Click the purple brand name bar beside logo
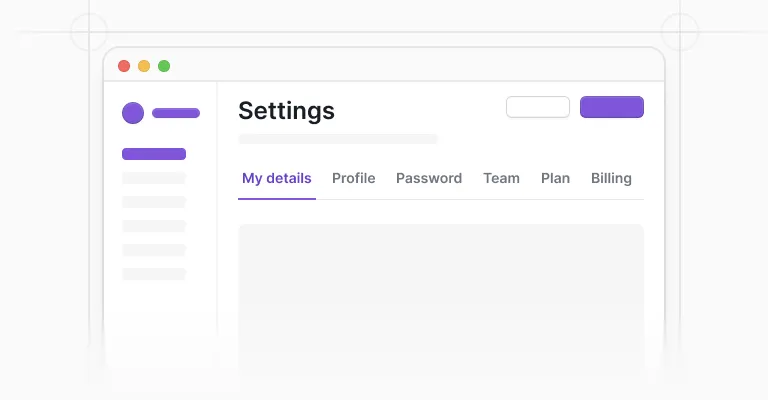 click(176, 113)
